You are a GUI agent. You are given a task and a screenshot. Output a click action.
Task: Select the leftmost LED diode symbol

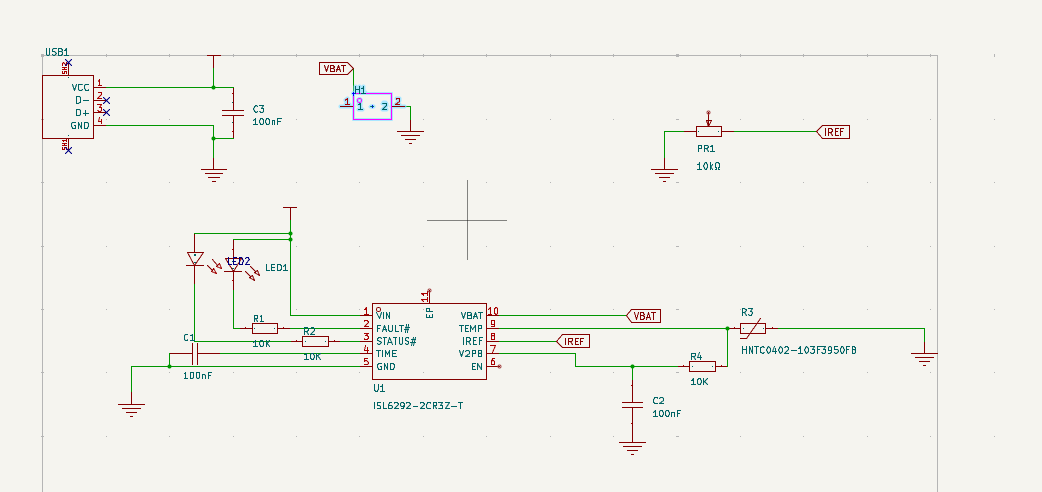[195, 259]
